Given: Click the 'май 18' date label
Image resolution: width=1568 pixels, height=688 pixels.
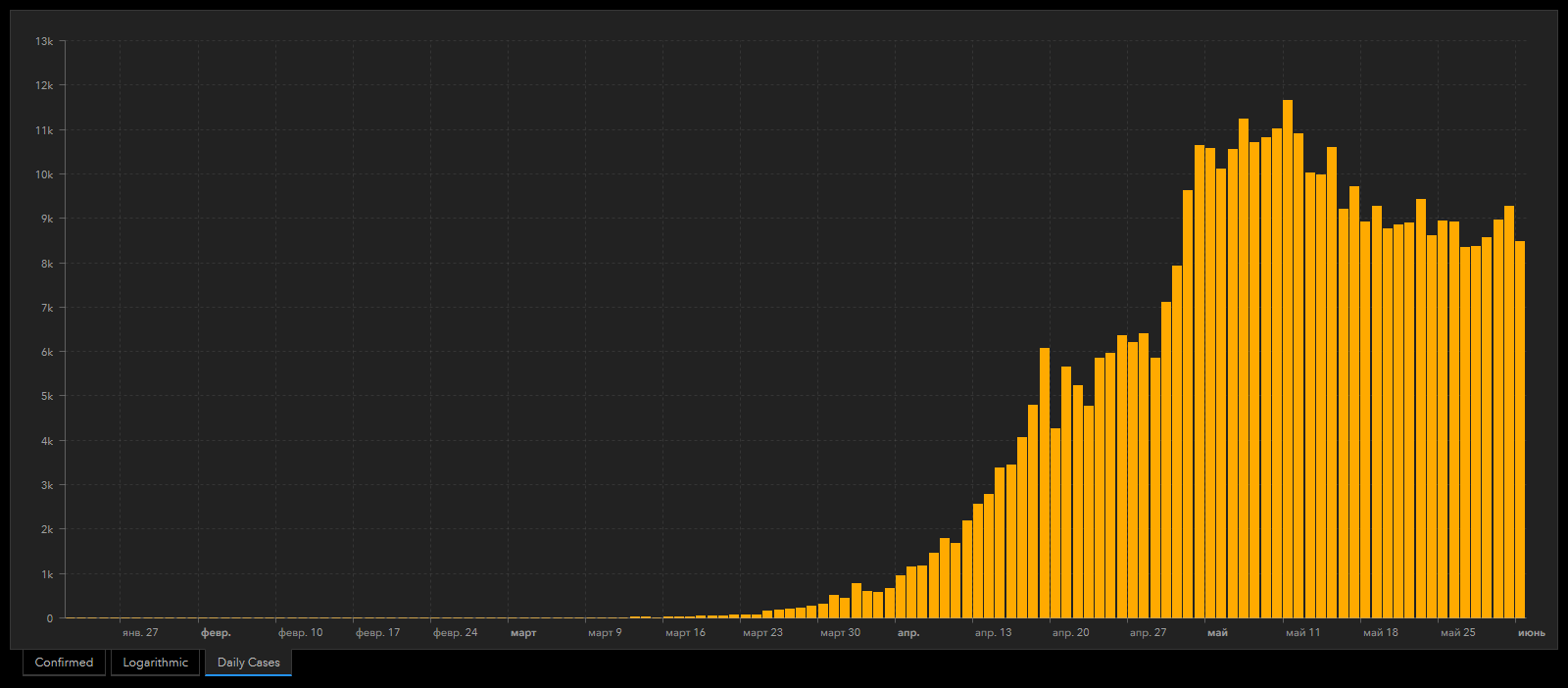Looking at the screenshot, I should (1380, 632).
